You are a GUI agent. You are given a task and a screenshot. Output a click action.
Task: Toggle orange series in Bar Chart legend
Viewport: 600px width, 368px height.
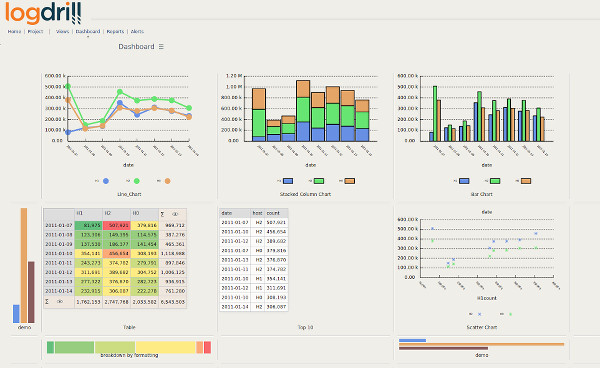(526, 181)
